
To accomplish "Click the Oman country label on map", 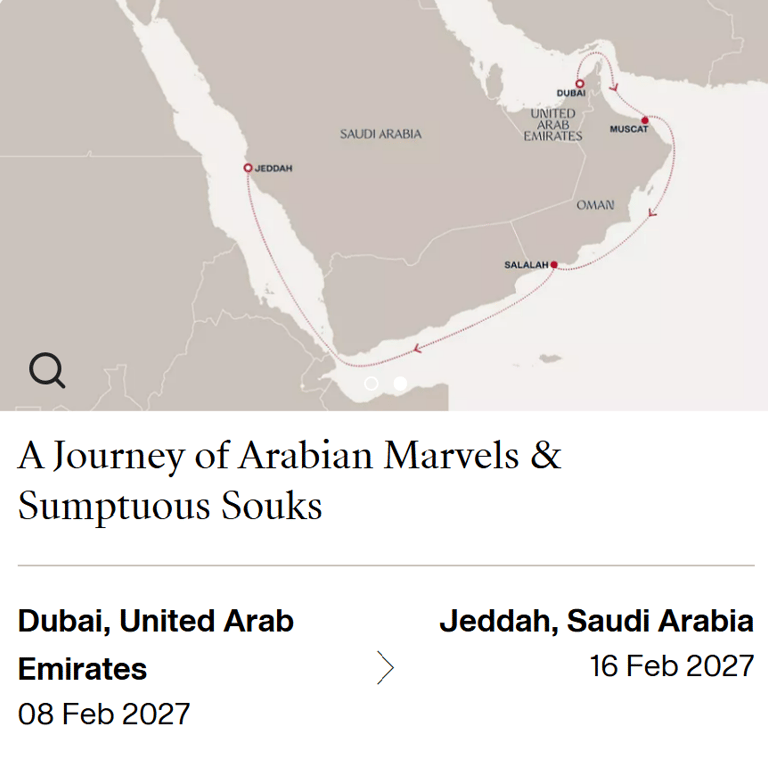I will pos(595,205).
